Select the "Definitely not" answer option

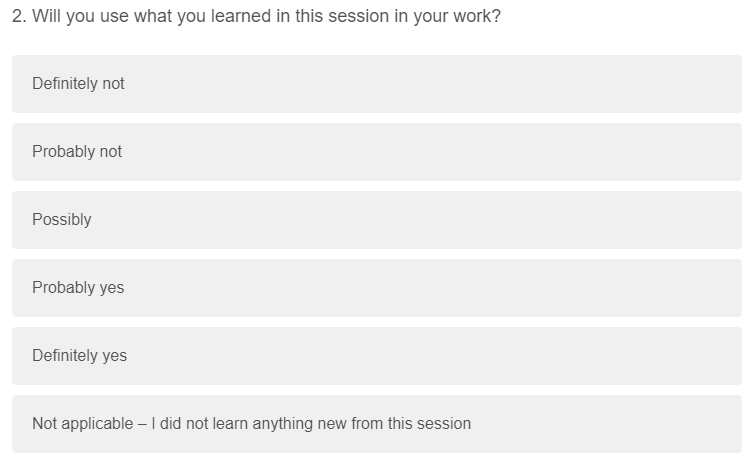(377, 84)
